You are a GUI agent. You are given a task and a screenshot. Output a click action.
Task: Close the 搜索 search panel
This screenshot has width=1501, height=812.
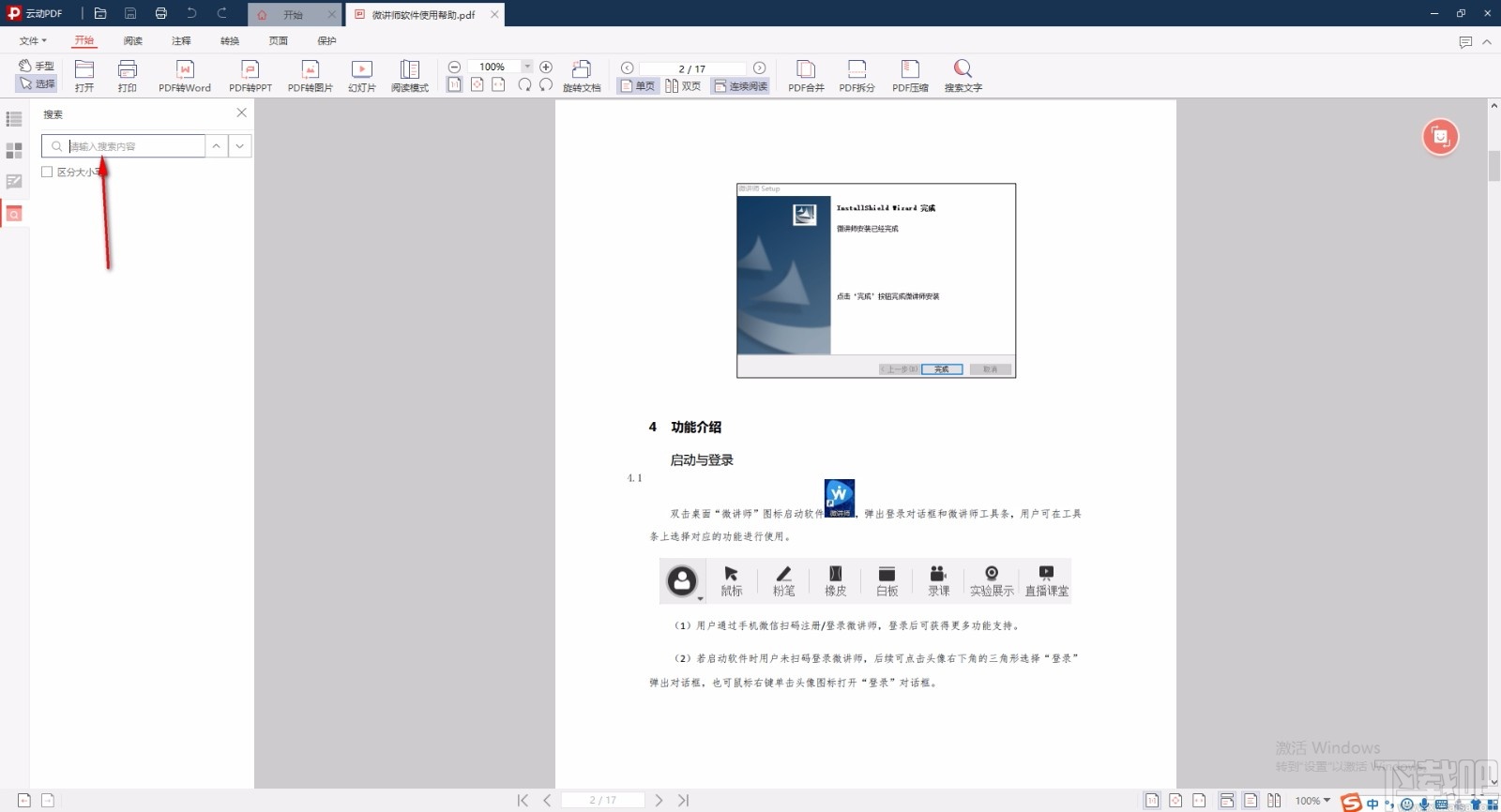241,113
